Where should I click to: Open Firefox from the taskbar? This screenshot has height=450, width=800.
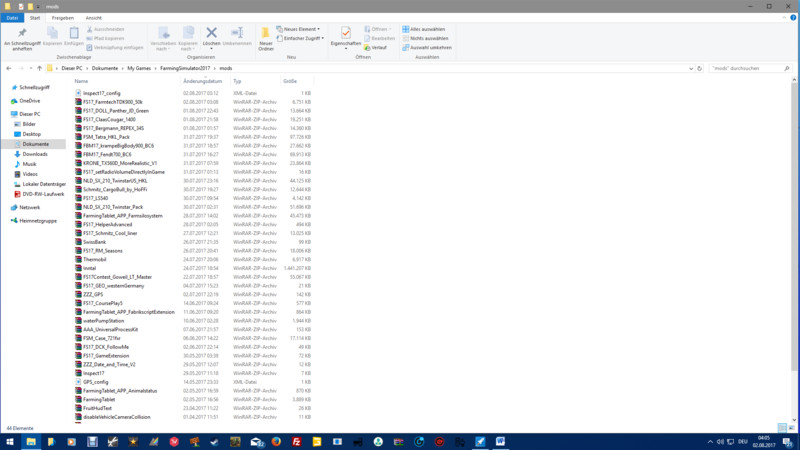[276, 441]
